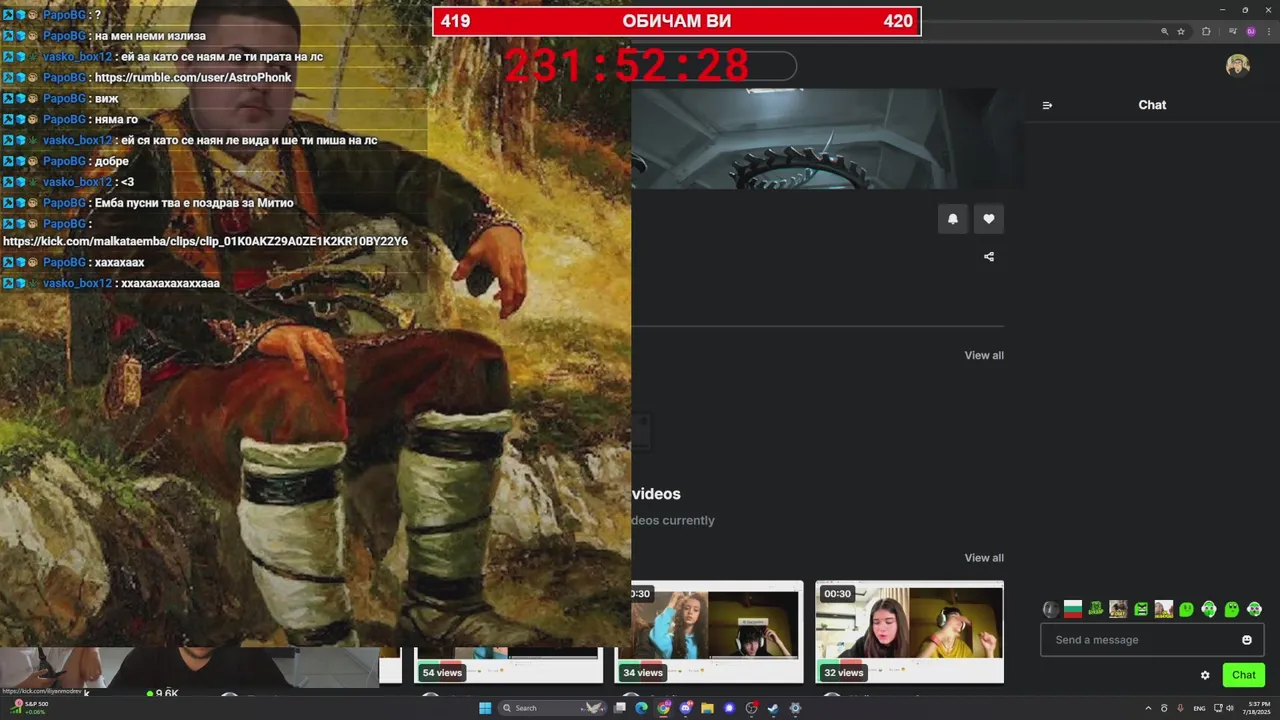The width and height of the screenshot is (1280, 720).
Task: Open the Windows Start menu
Action: click(x=485, y=708)
